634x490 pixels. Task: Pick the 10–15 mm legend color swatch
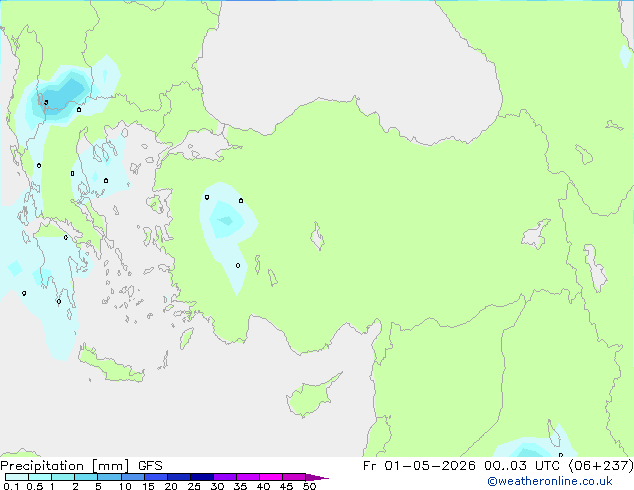click(133, 477)
